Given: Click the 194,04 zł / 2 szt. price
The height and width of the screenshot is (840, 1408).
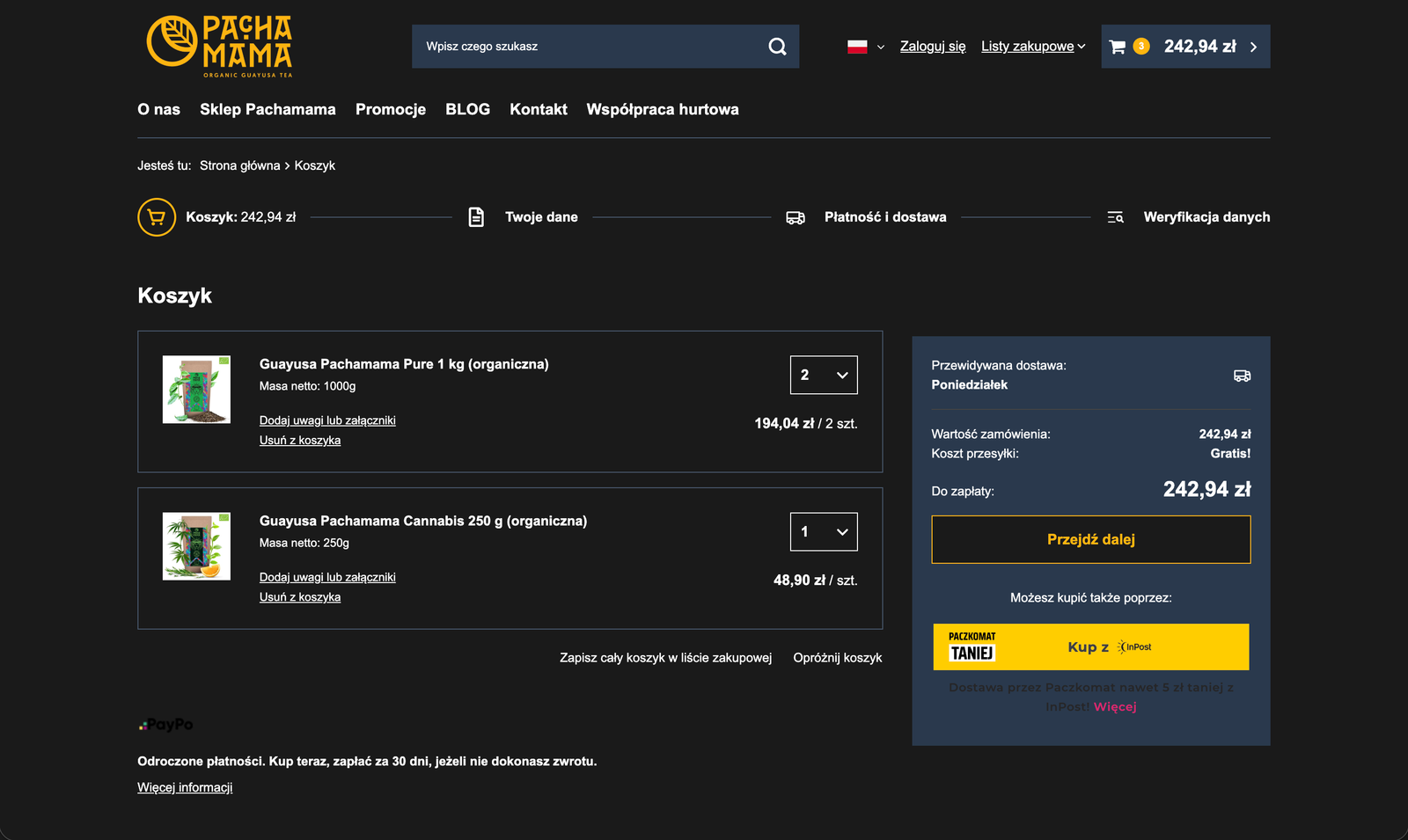Looking at the screenshot, I should click(806, 423).
